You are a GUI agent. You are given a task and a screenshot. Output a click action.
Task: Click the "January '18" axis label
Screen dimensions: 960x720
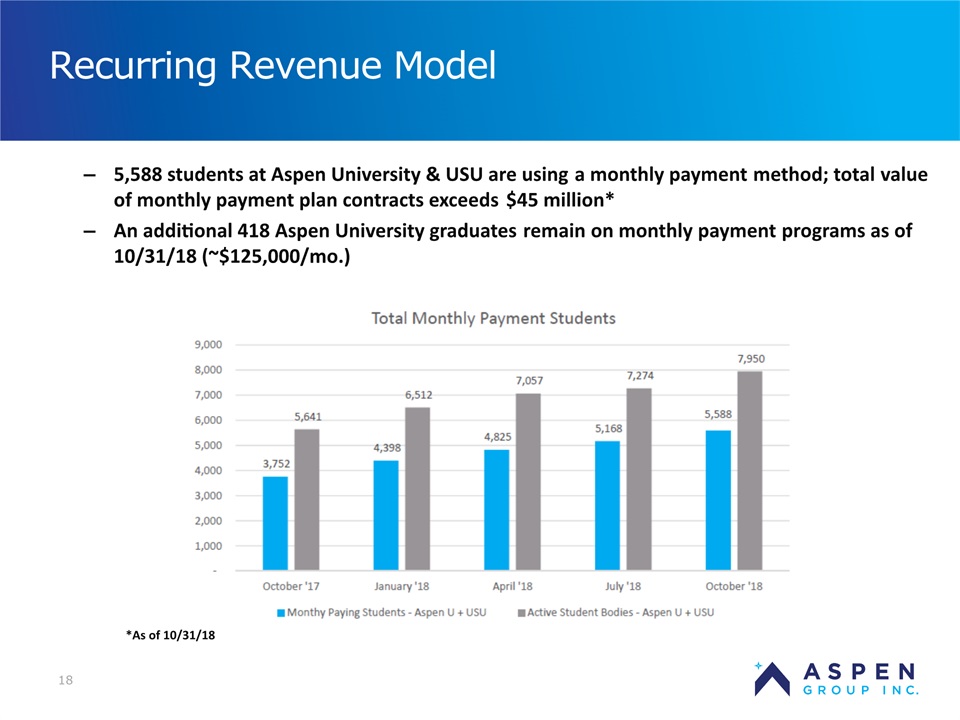pyautogui.click(x=402, y=587)
